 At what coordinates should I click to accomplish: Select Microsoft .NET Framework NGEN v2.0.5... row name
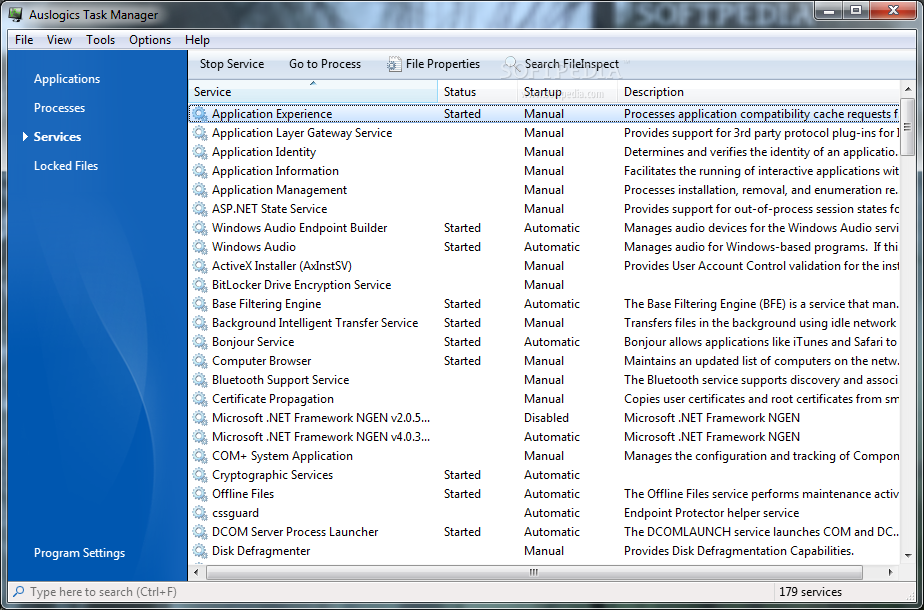point(321,418)
